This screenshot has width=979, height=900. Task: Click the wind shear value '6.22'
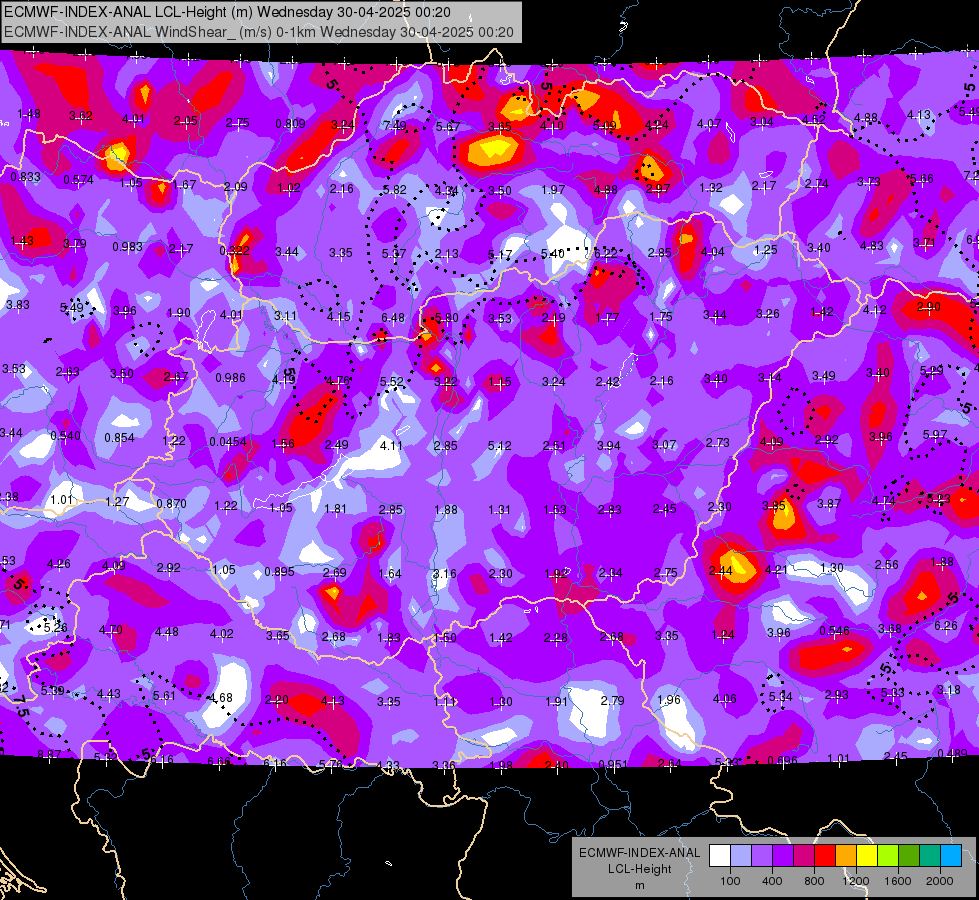click(605, 253)
